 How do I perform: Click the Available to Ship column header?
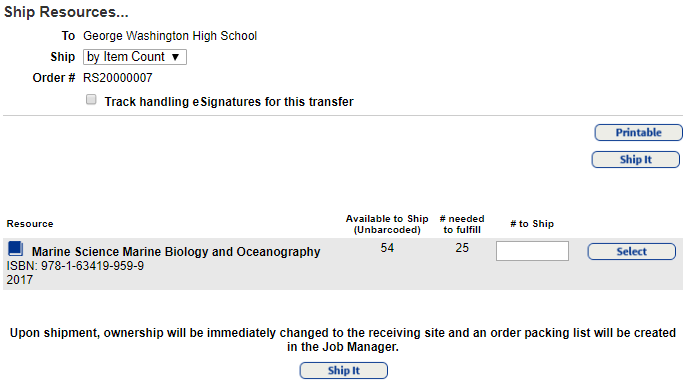pos(387,224)
